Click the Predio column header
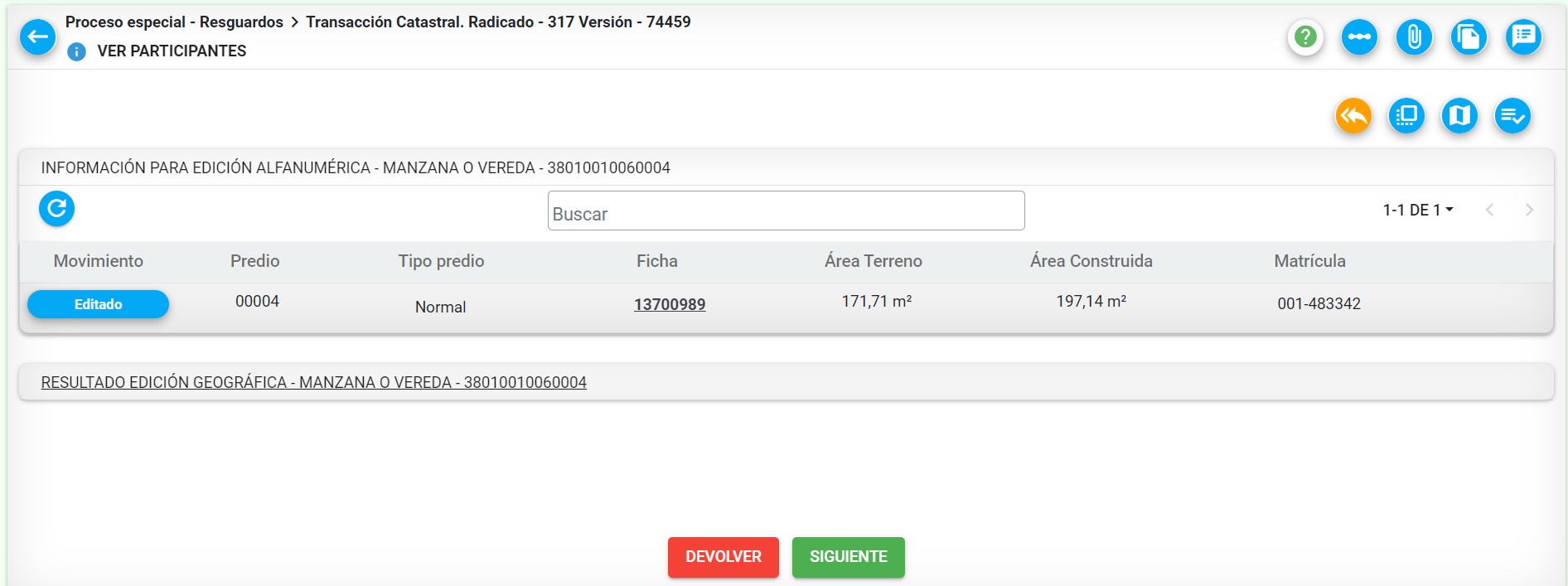 pos(255,261)
